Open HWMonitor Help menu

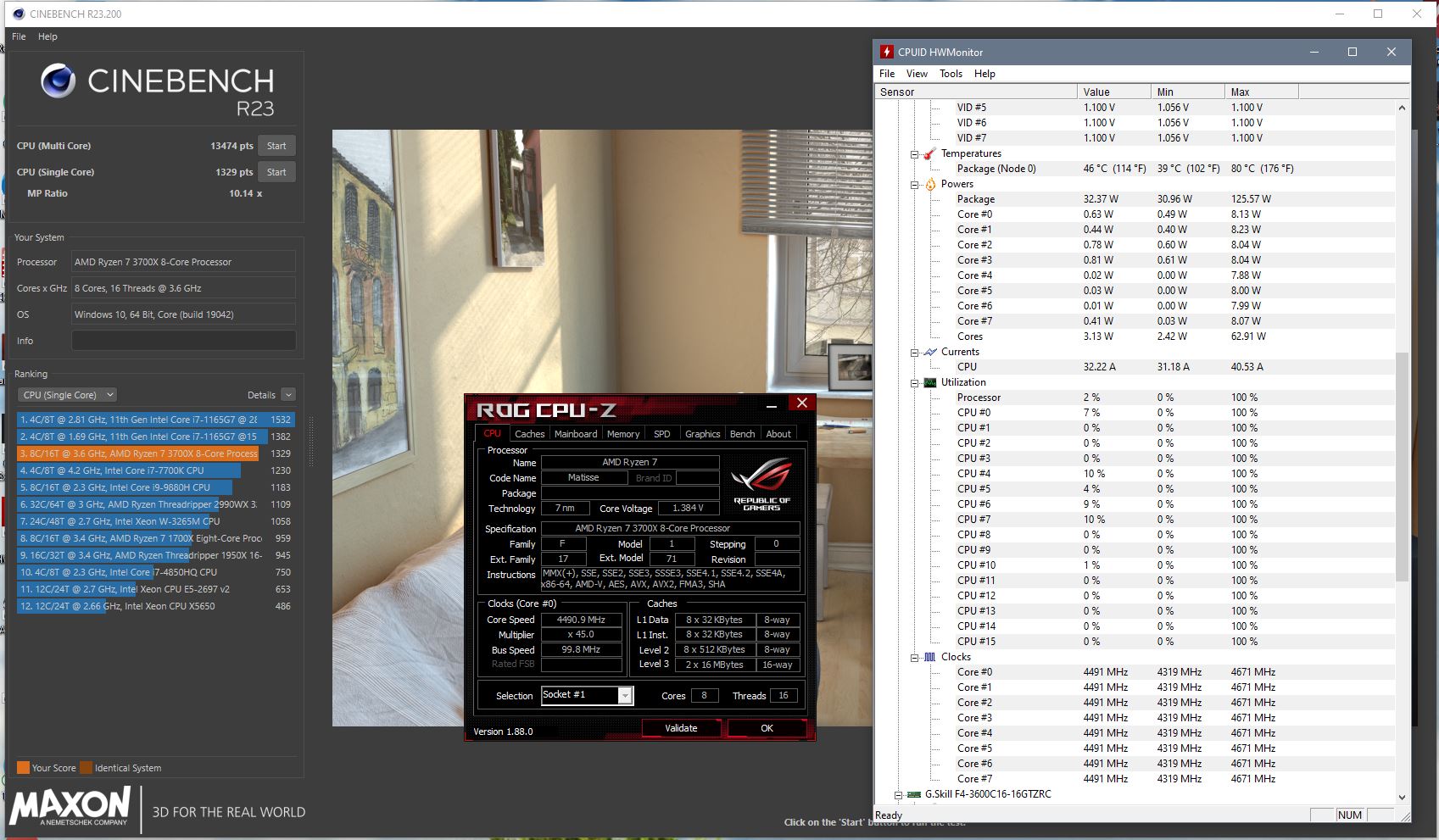[x=984, y=74]
